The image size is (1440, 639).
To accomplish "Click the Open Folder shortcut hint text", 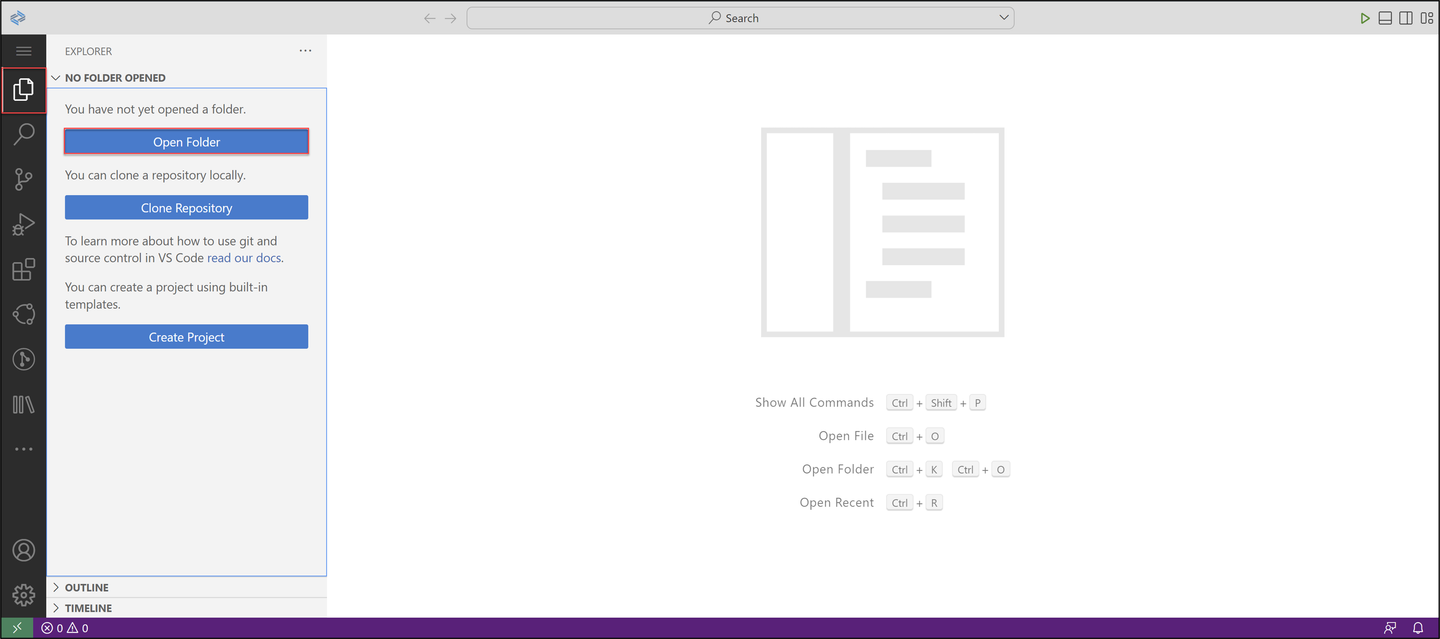I will 838,469.
